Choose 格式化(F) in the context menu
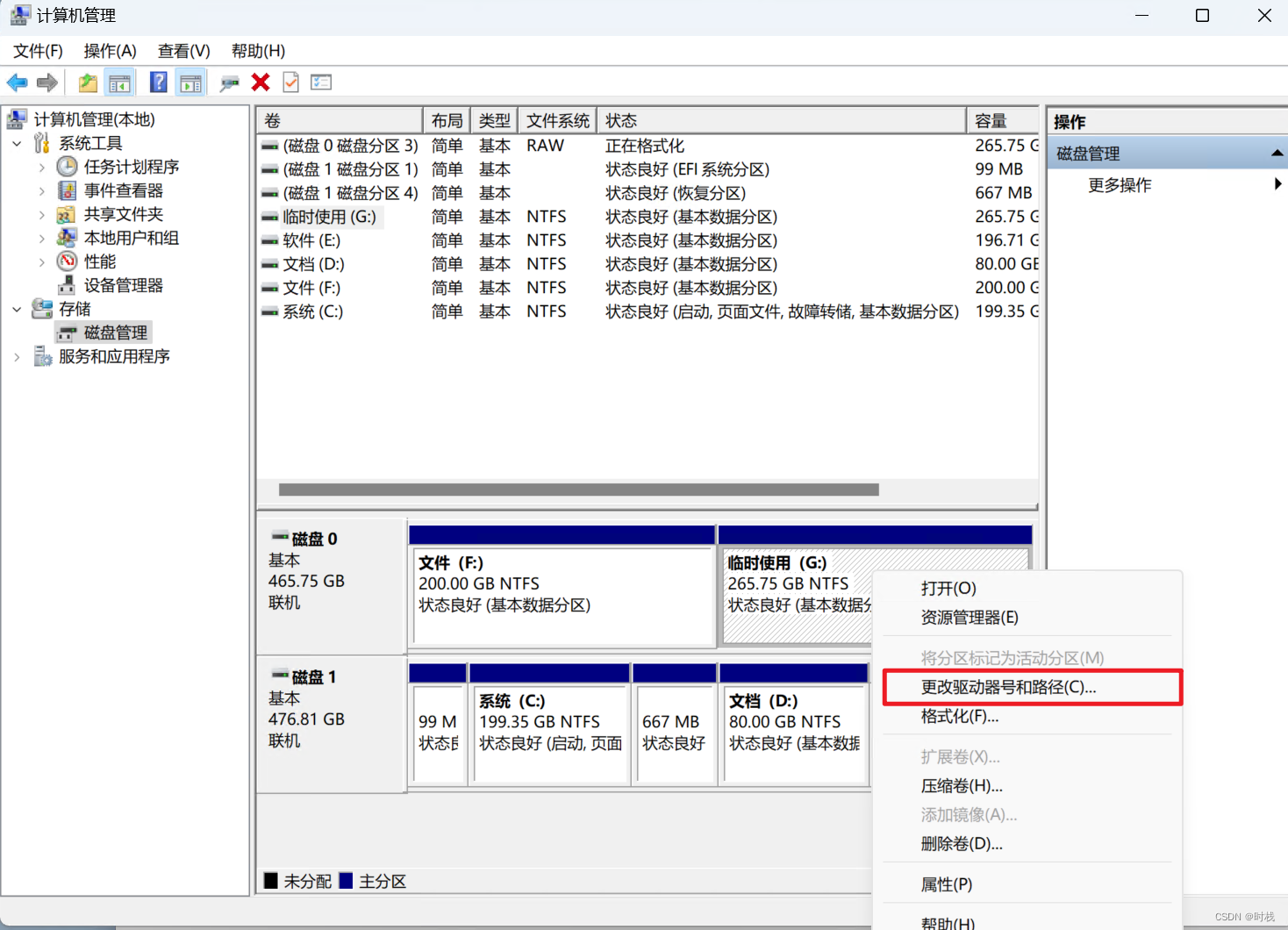Screen dimensions: 1288x930 pos(1027,717)
